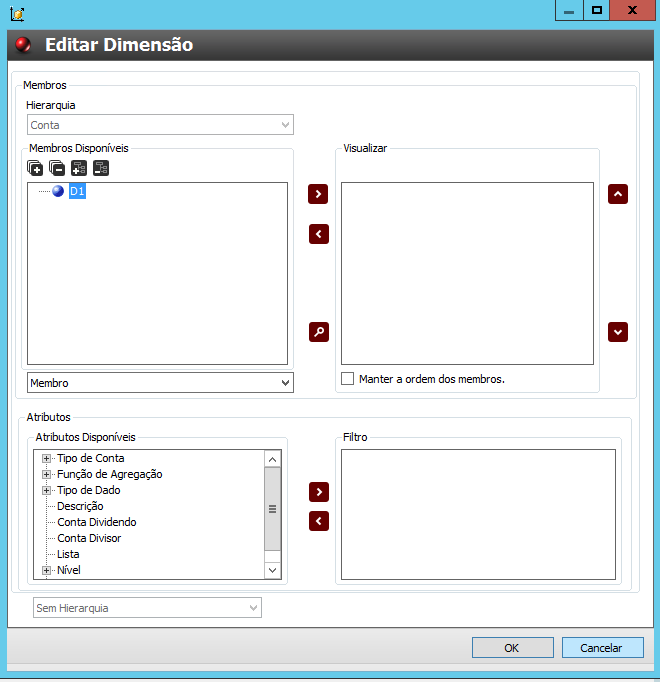Remove the member from the Visualizar list

pos(319,234)
